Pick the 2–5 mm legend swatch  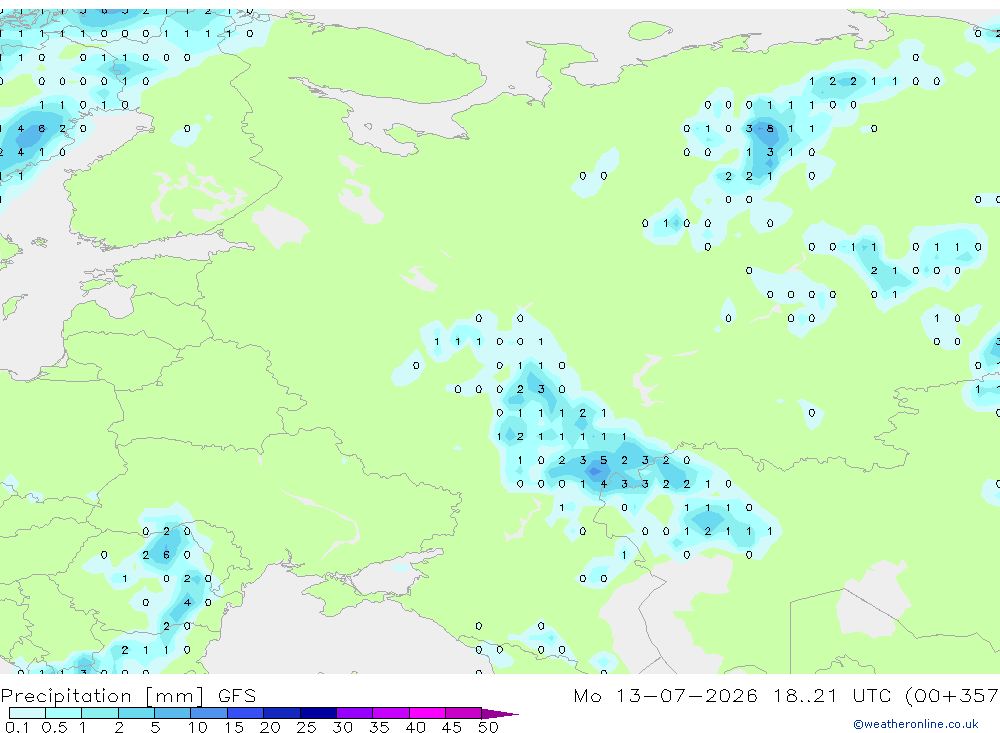136,713
